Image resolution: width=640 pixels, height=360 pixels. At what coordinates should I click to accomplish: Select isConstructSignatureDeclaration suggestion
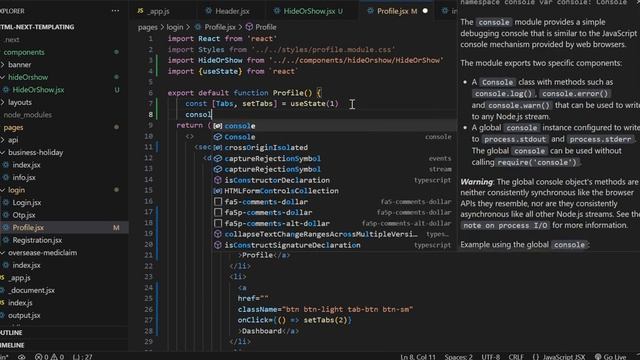coord(334,245)
